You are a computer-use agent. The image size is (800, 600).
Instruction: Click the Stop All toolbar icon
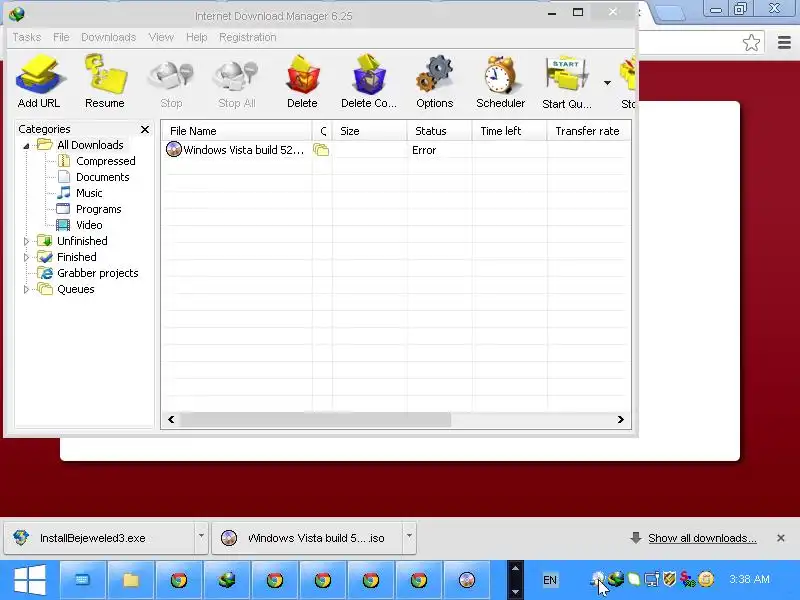pos(236,82)
